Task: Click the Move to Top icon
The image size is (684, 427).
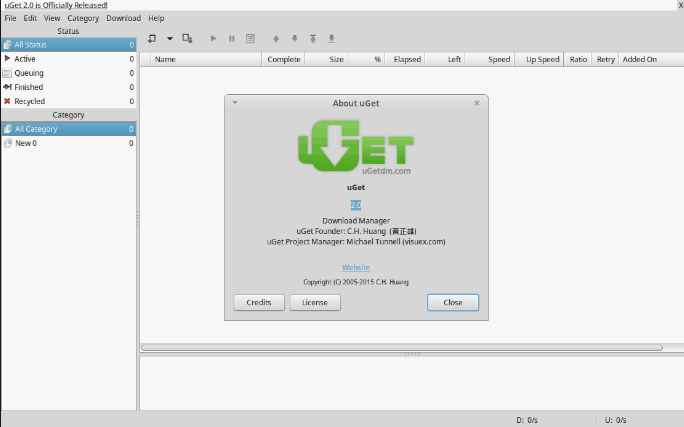Action: 313,39
